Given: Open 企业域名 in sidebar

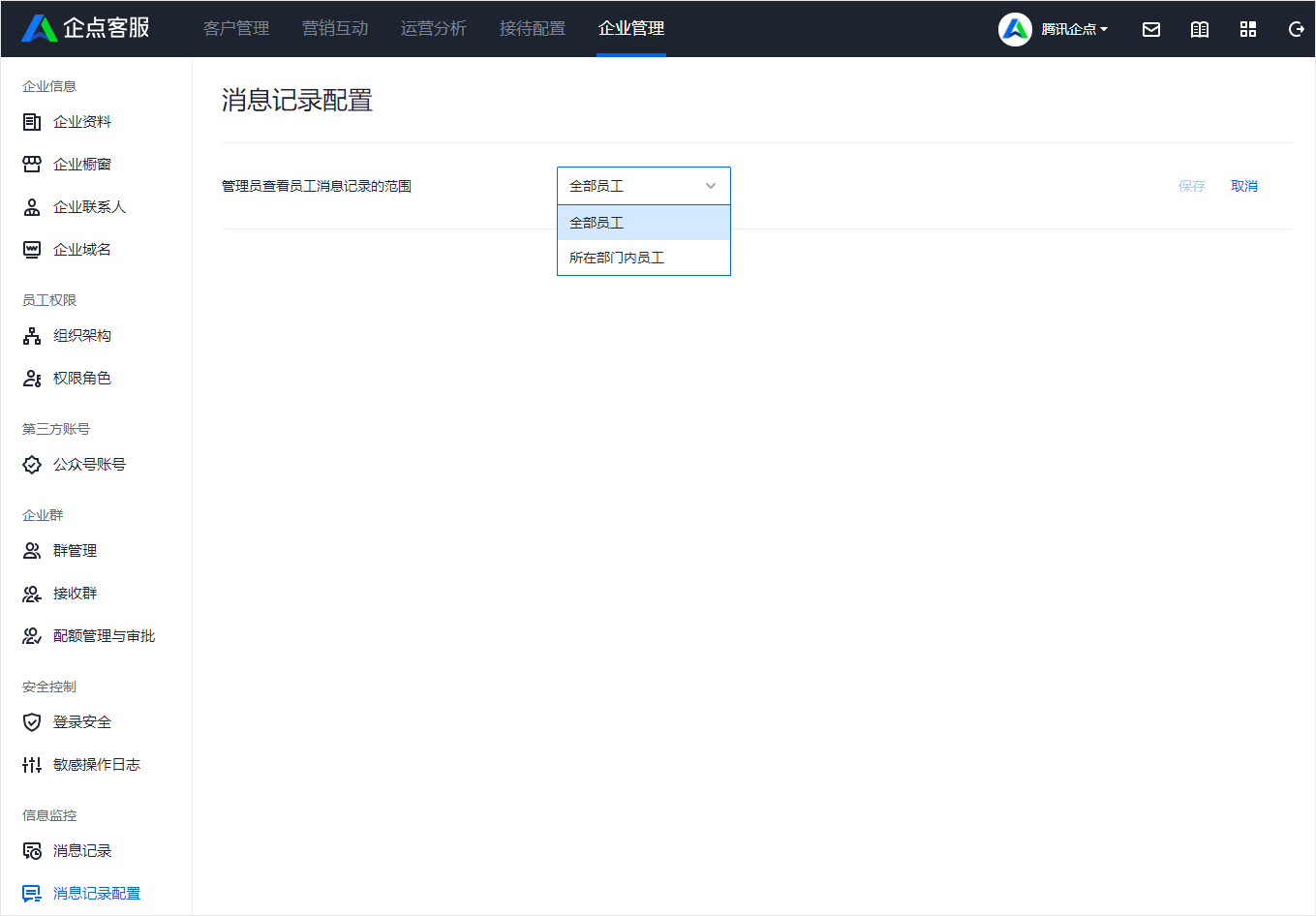Looking at the screenshot, I should (82, 250).
